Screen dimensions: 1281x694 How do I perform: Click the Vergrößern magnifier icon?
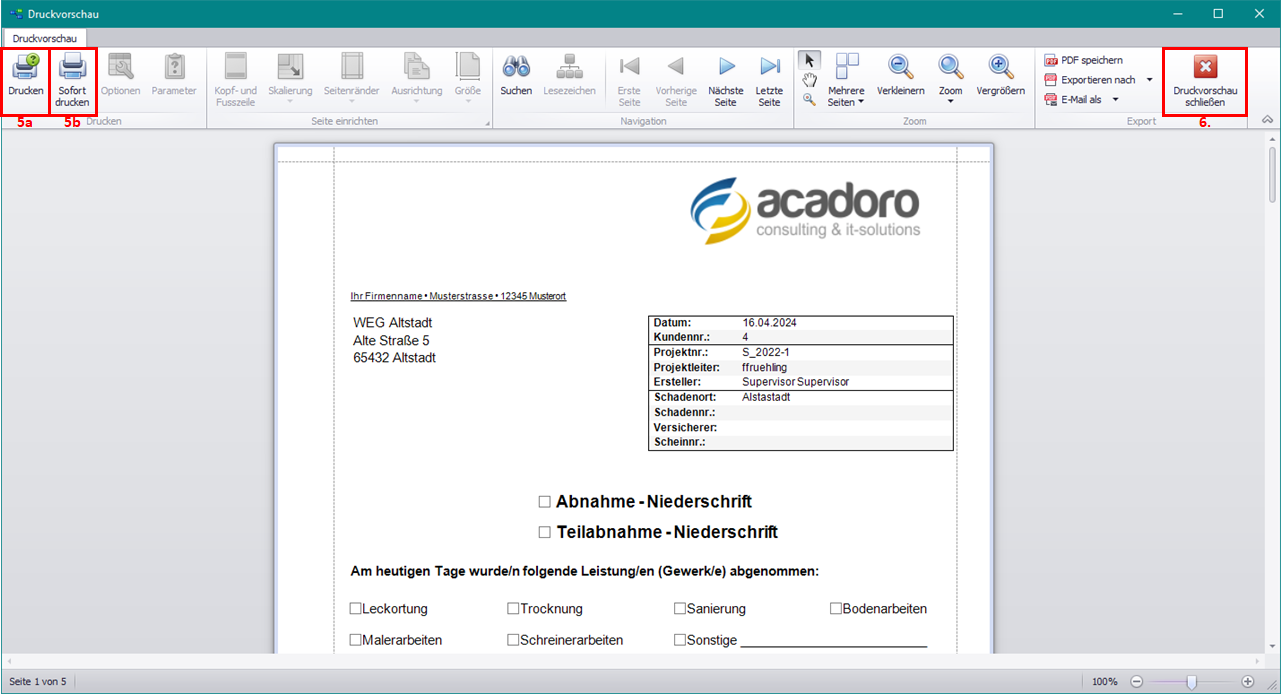[x=1000, y=68]
